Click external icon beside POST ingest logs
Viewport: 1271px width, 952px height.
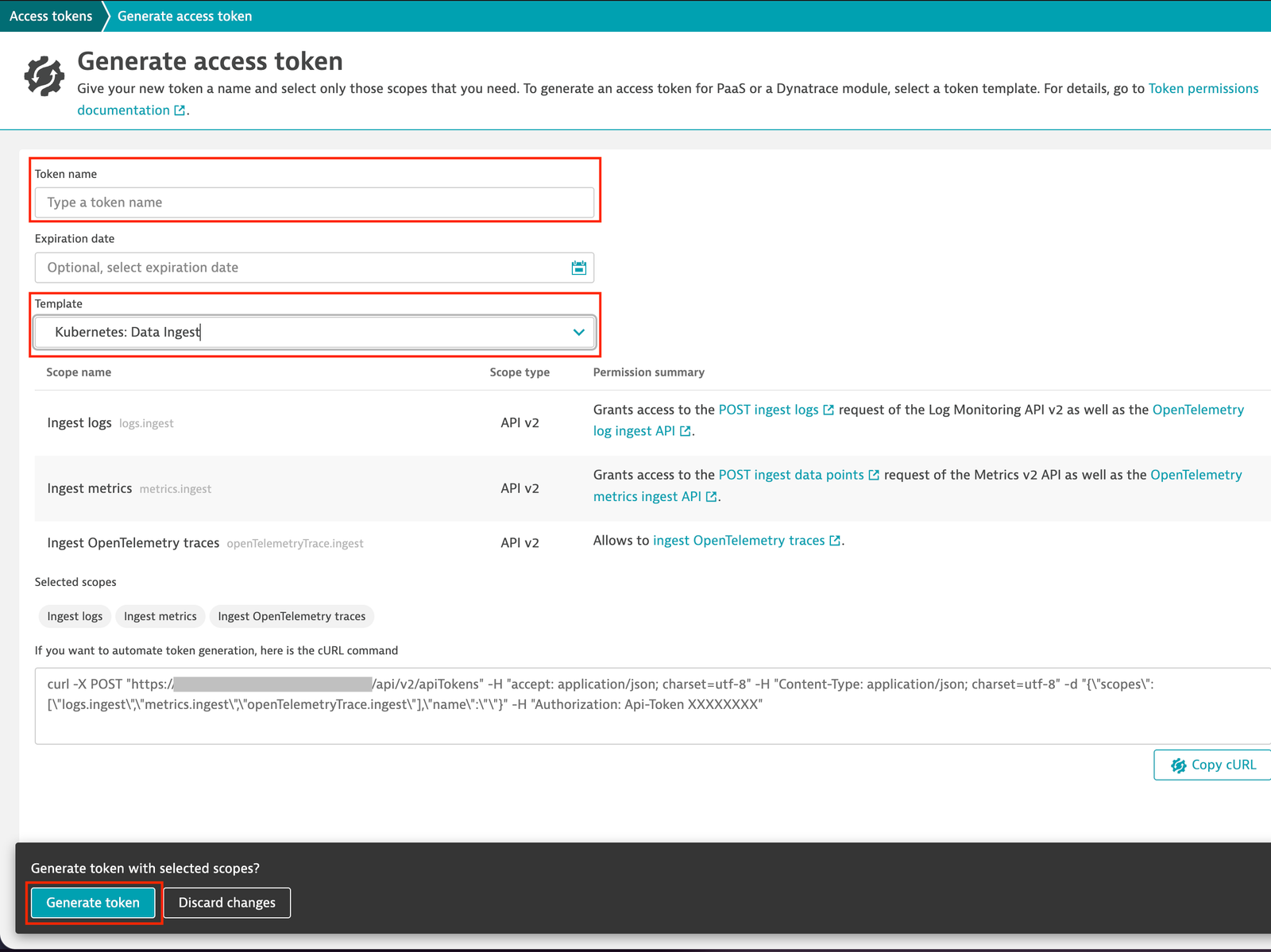(829, 410)
